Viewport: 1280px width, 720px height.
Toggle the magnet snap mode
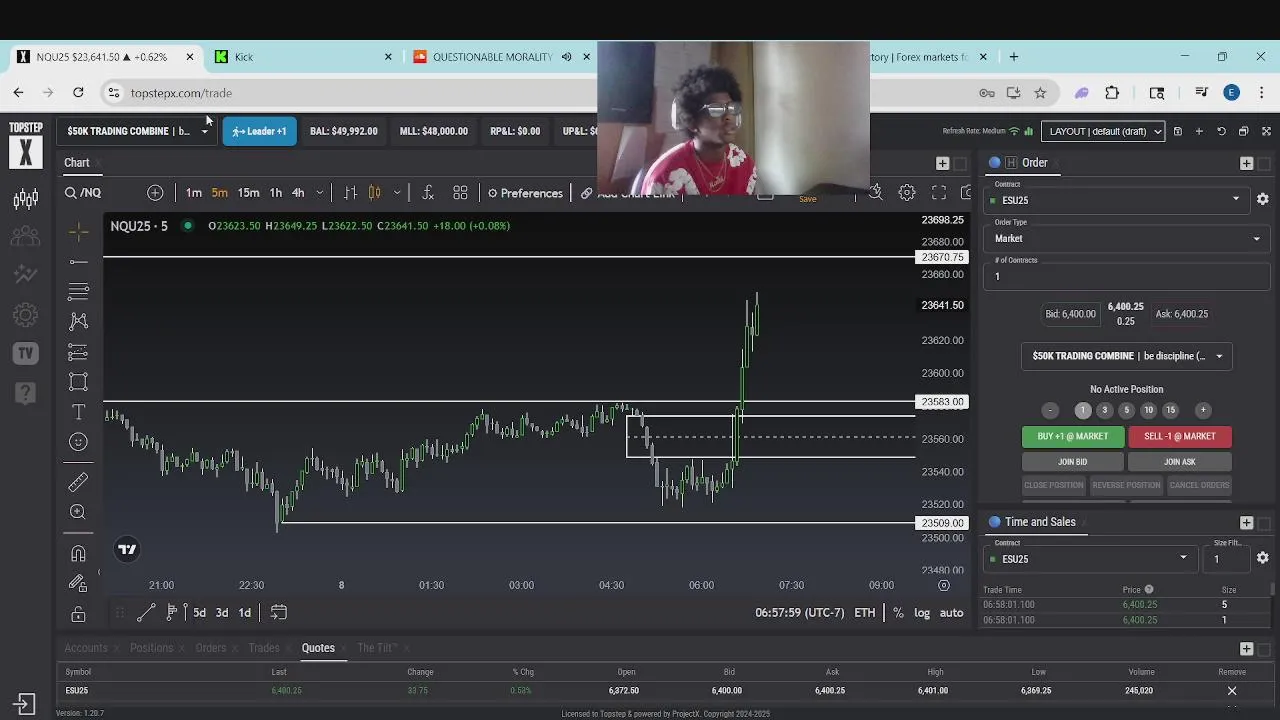78,554
